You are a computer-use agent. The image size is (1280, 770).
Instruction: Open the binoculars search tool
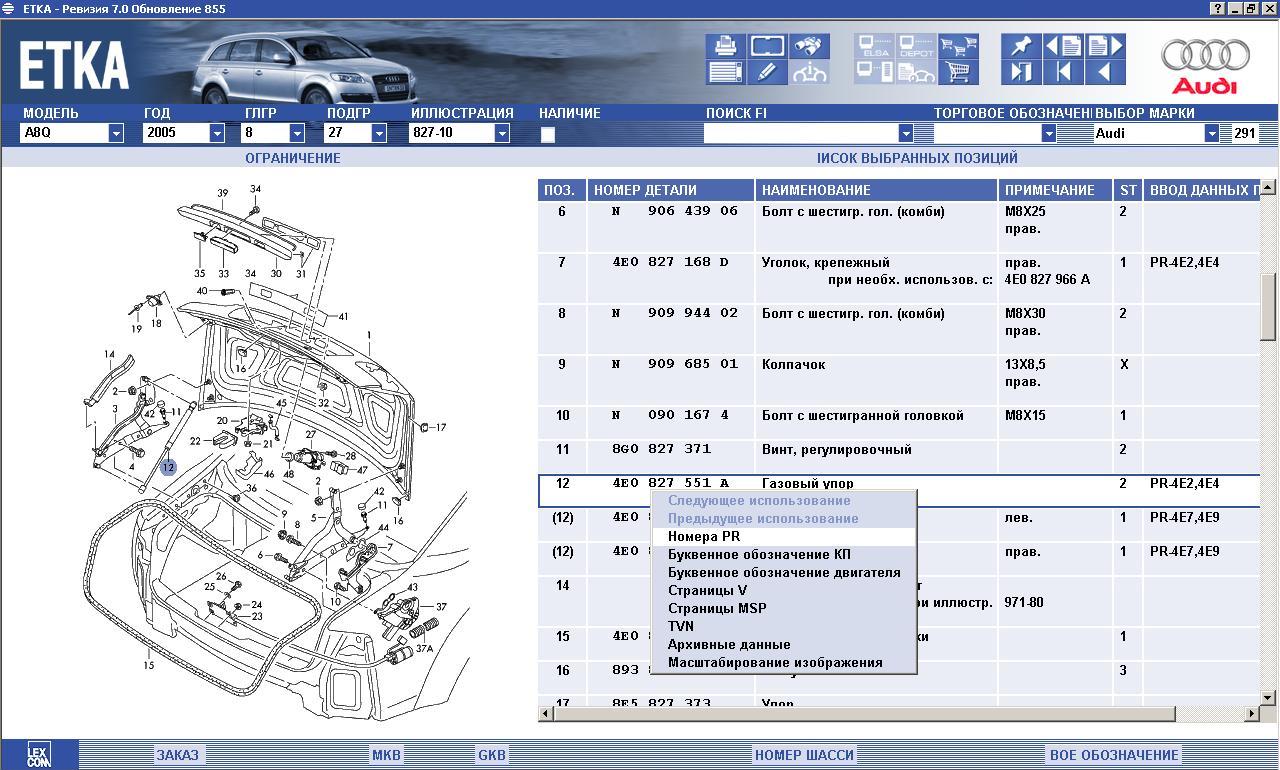click(x=809, y=46)
